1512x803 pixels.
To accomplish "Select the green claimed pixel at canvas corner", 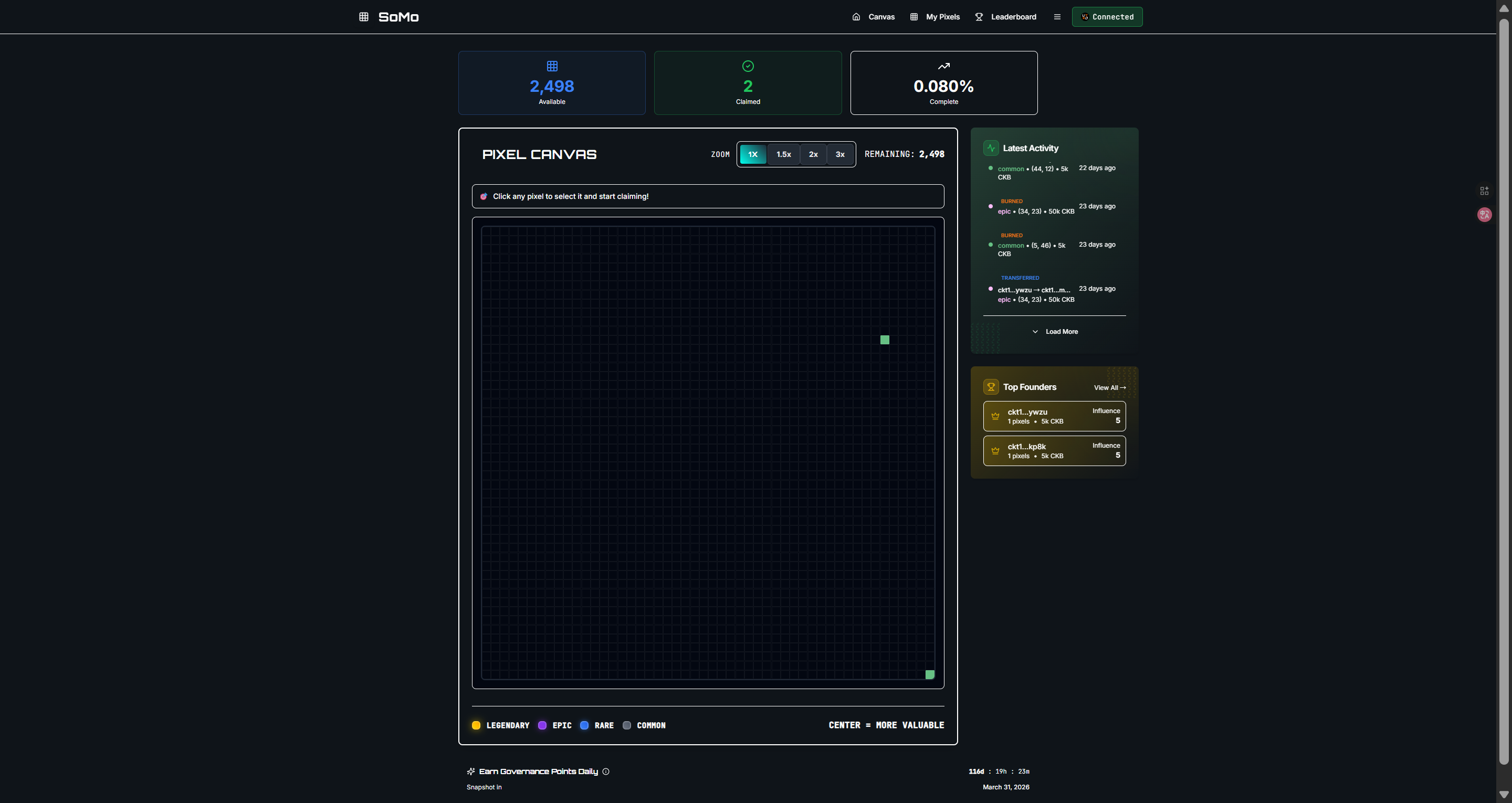I will (930, 674).
